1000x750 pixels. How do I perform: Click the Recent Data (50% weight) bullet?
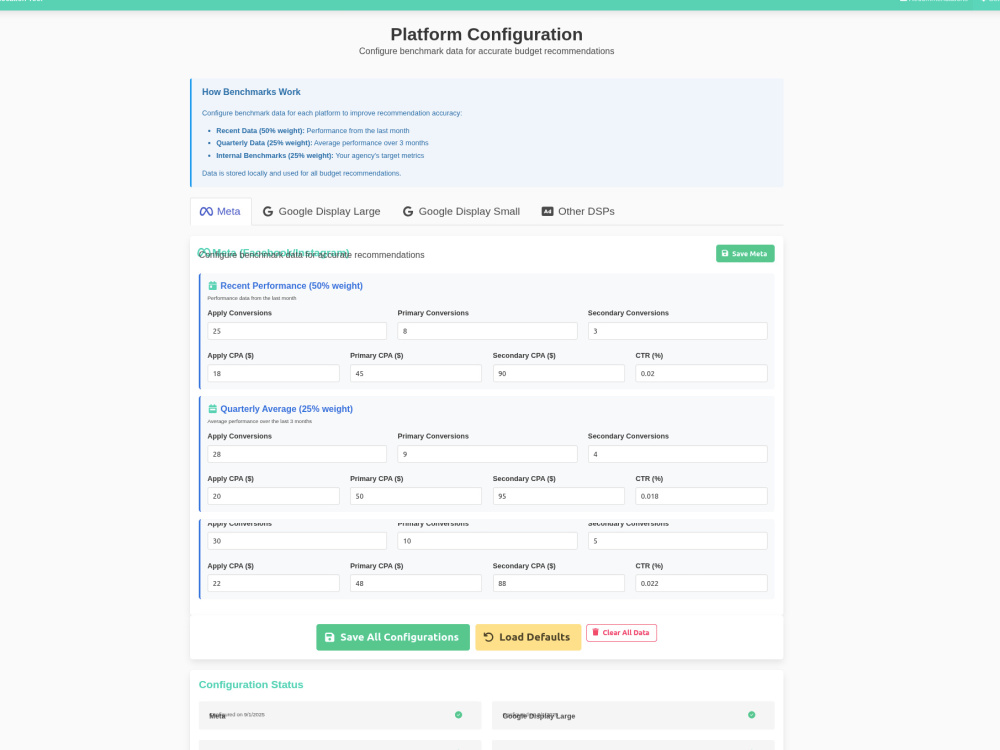click(312, 131)
